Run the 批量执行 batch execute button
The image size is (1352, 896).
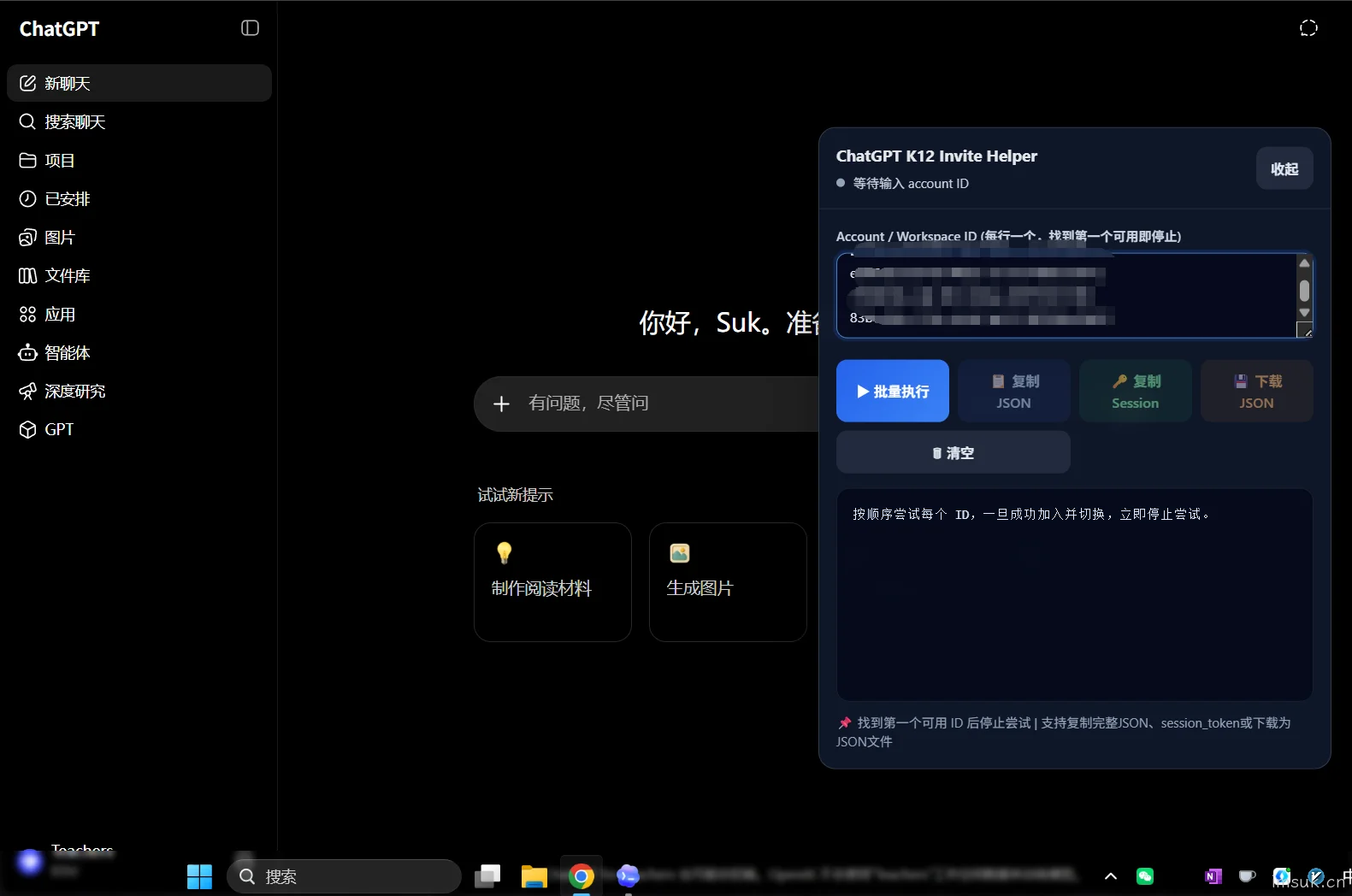coord(893,391)
